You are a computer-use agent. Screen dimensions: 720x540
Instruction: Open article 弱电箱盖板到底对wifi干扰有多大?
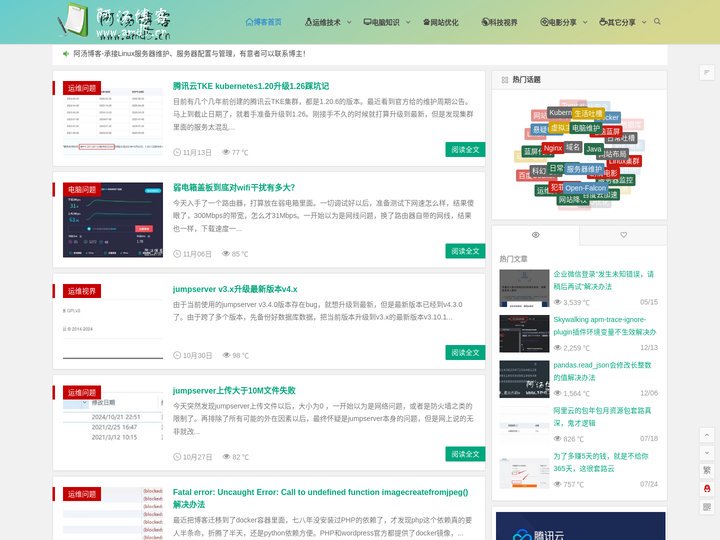click(x=234, y=187)
